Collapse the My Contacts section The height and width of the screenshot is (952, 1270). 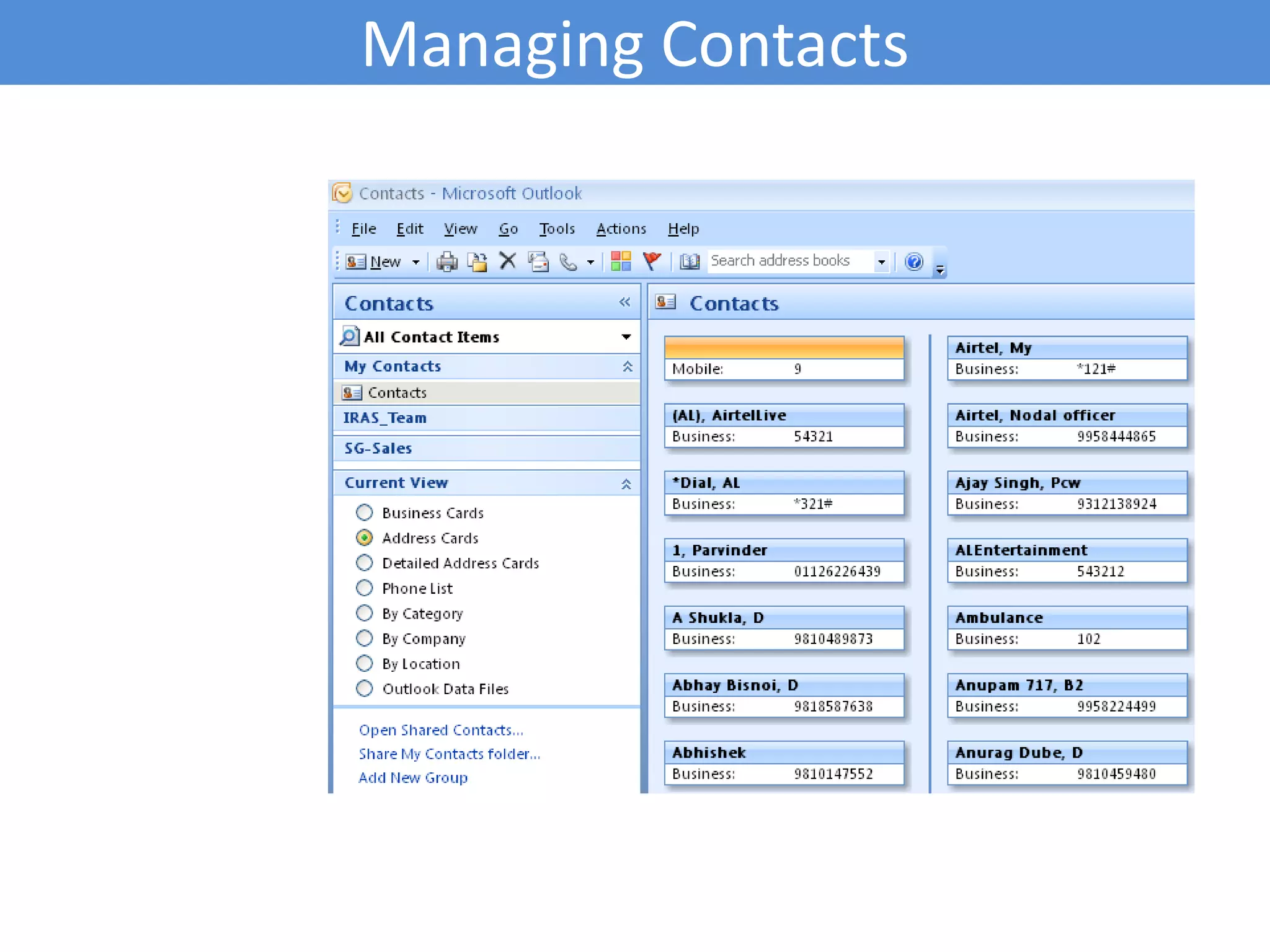[628, 366]
